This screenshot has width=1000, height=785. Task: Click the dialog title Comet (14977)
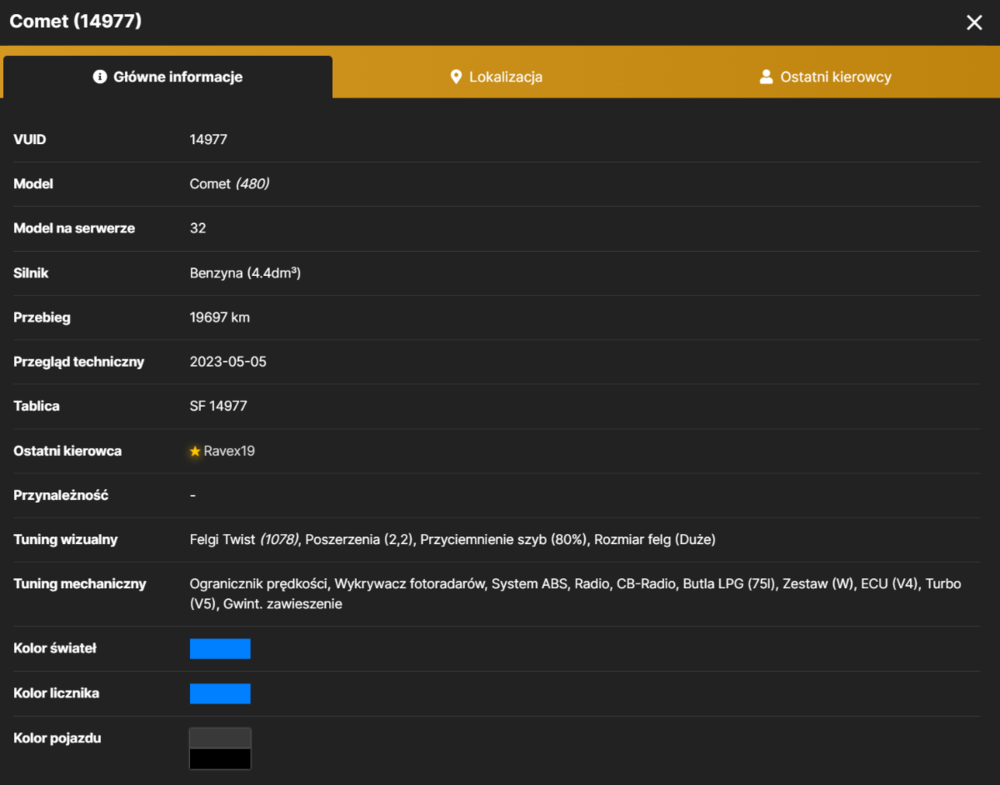click(76, 21)
